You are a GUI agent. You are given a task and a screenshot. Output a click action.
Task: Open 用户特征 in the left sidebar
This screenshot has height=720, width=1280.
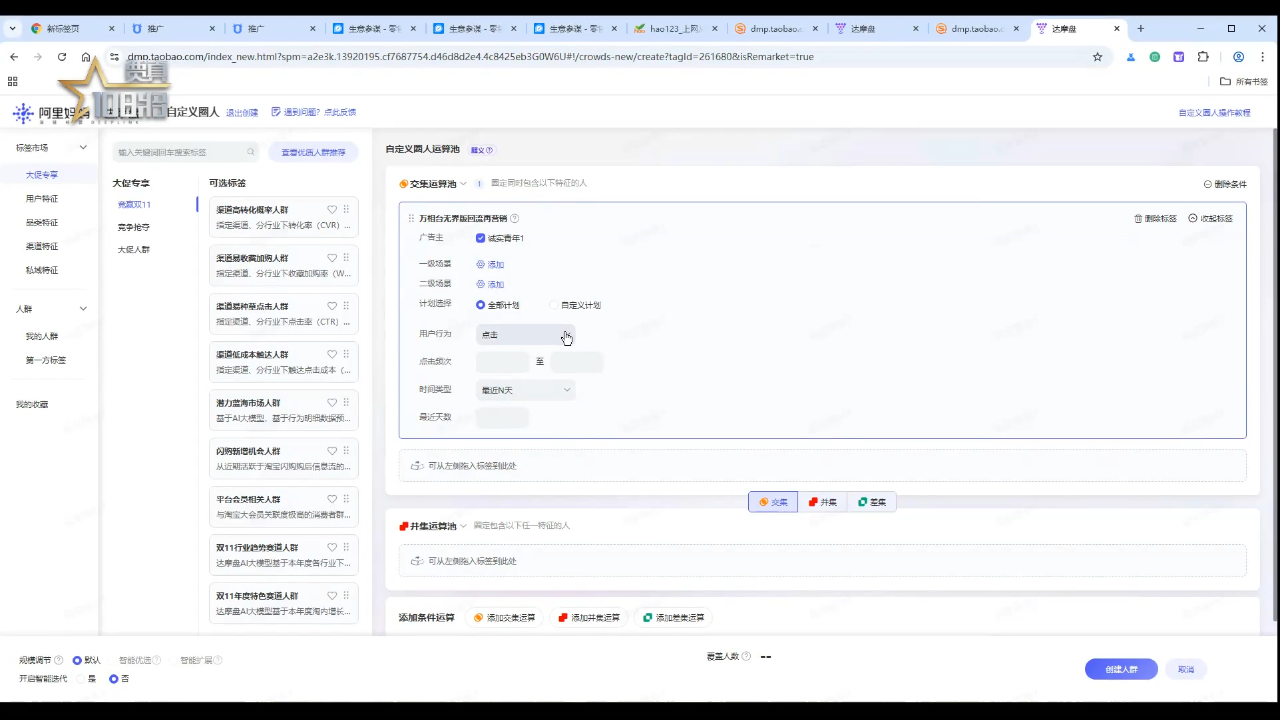coord(42,199)
